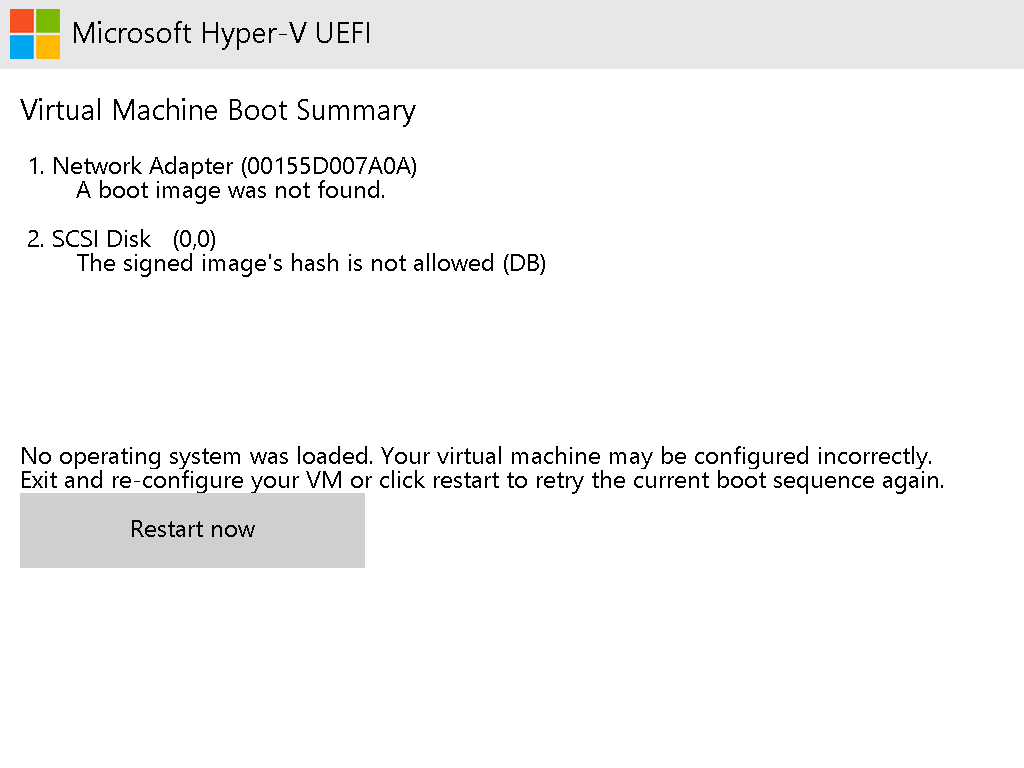Click the DB keyword in the hash error
Image resolution: width=1024 pixels, height=768 pixels.
531,263
